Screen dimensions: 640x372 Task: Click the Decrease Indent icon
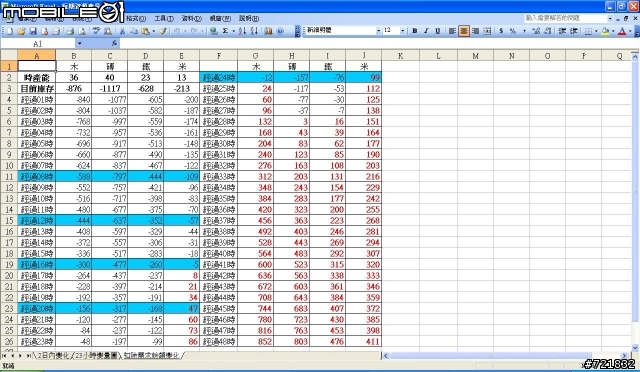[562, 31]
